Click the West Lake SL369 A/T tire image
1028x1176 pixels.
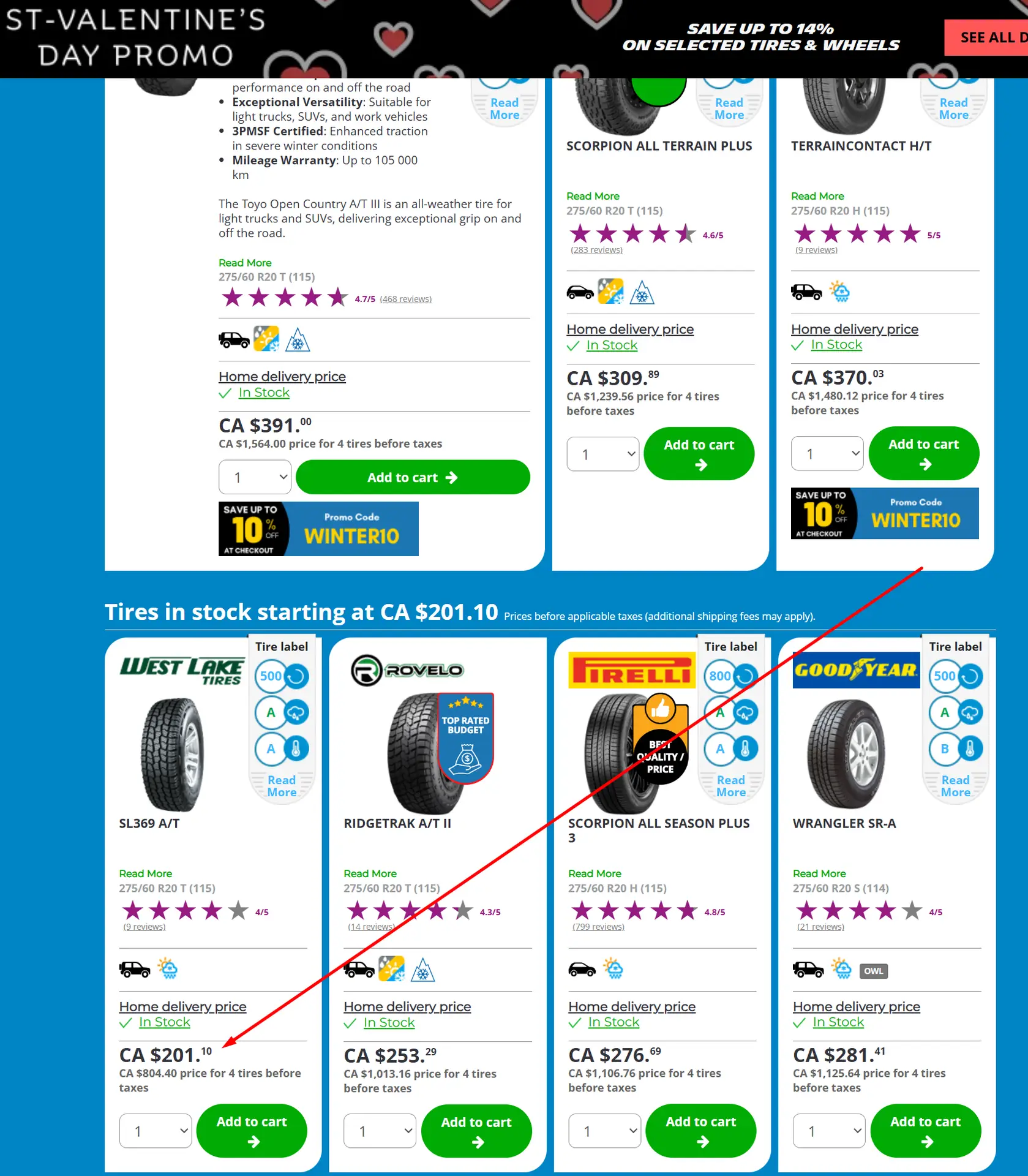coord(173,755)
